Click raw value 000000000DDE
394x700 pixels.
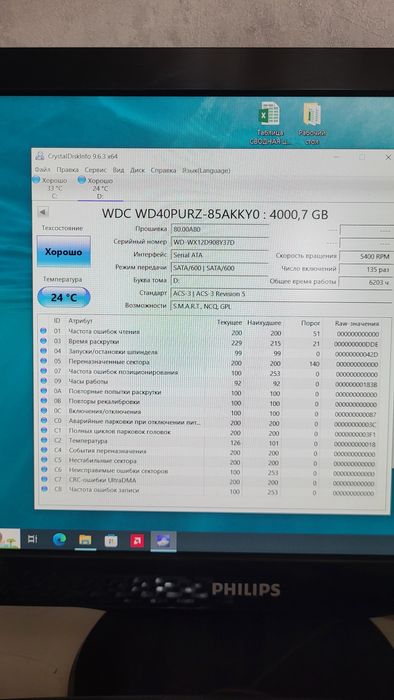tap(356, 344)
